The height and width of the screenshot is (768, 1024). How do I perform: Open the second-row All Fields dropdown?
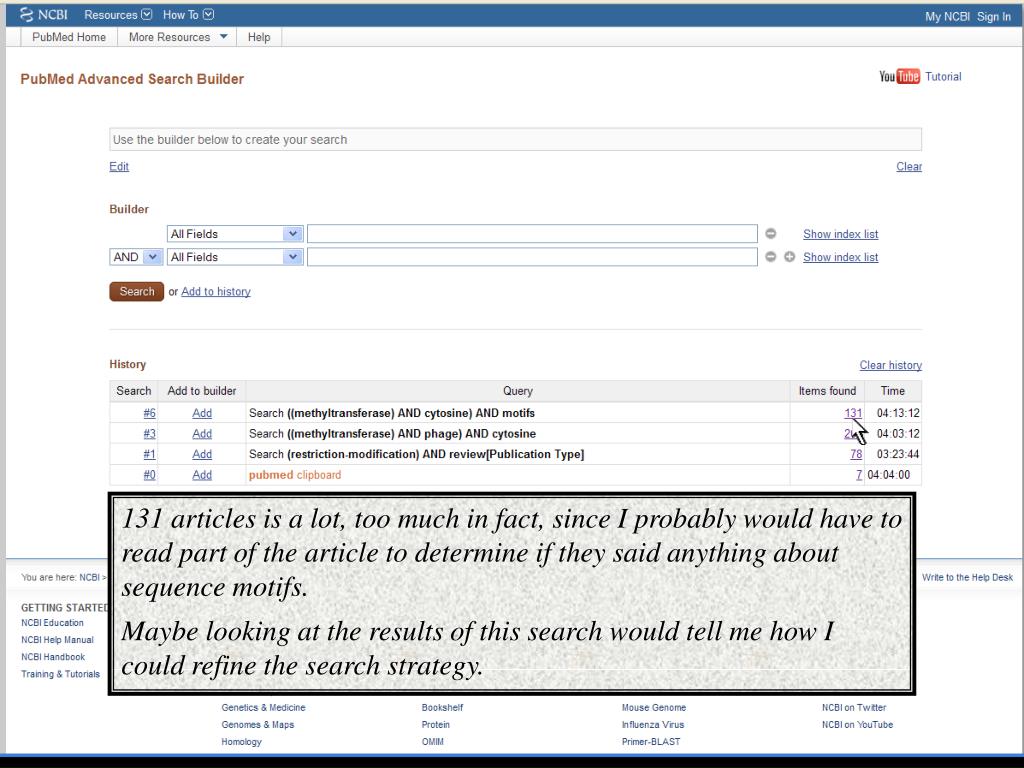point(235,257)
